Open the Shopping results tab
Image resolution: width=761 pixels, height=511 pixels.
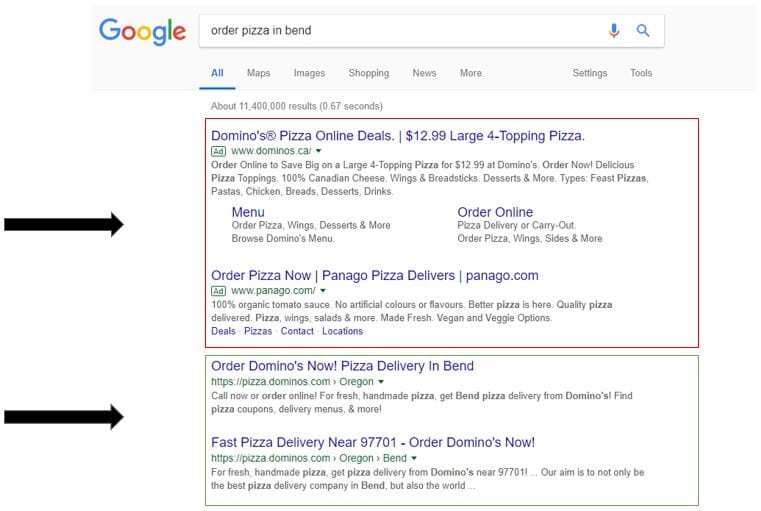click(369, 73)
